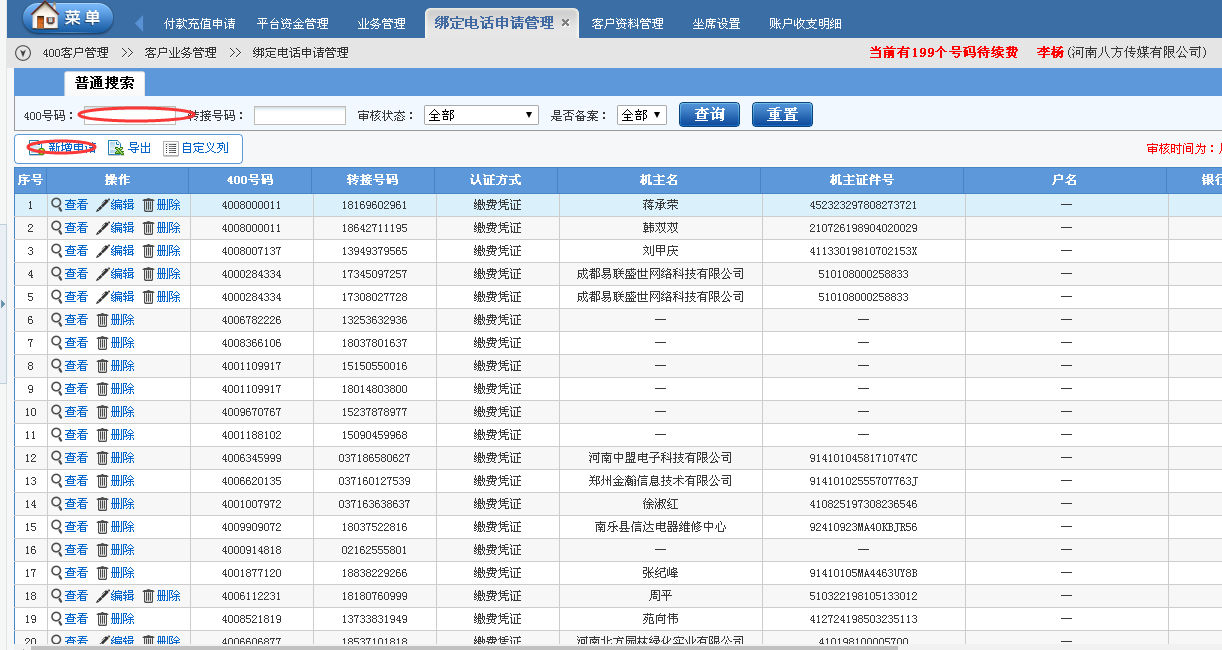This screenshot has height=650, width=1222.
Task: Close the 绑定电话申请管理 tab
Action: click(x=565, y=23)
